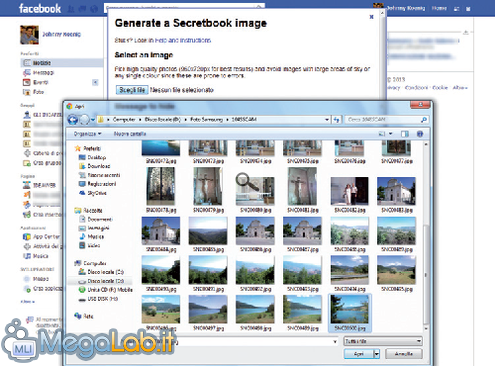Open SkyDrive in the navigation pane
This screenshot has height=366, width=495.
pos(97,193)
